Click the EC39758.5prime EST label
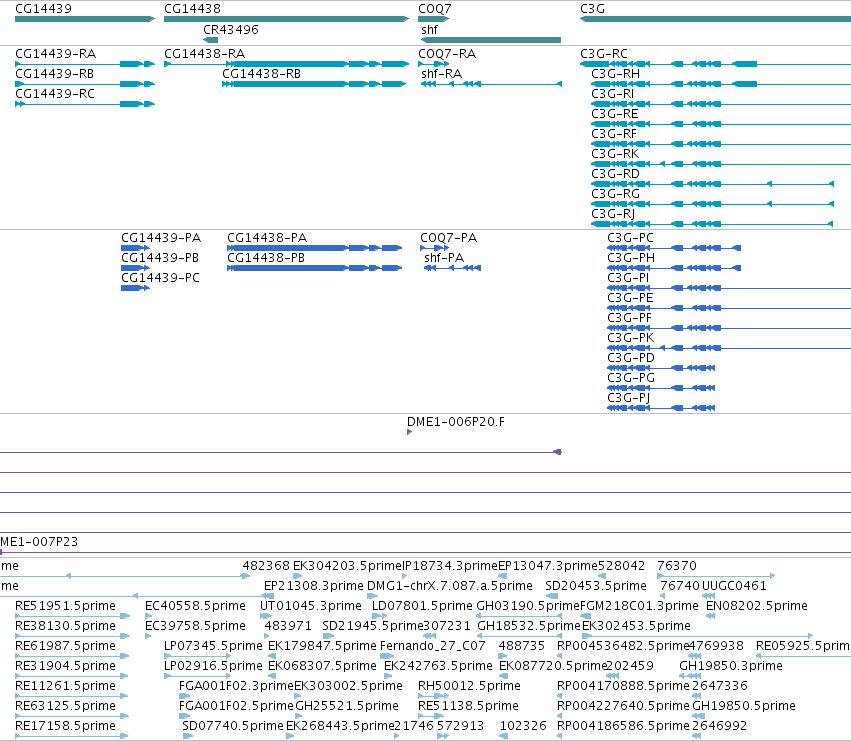This screenshot has width=851, height=741. coord(195,626)
